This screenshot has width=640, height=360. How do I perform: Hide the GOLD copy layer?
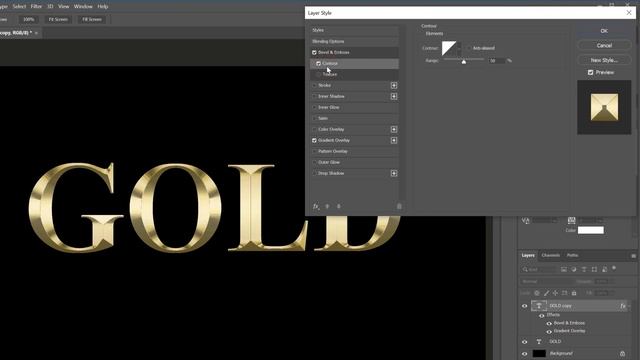(524, 306)
